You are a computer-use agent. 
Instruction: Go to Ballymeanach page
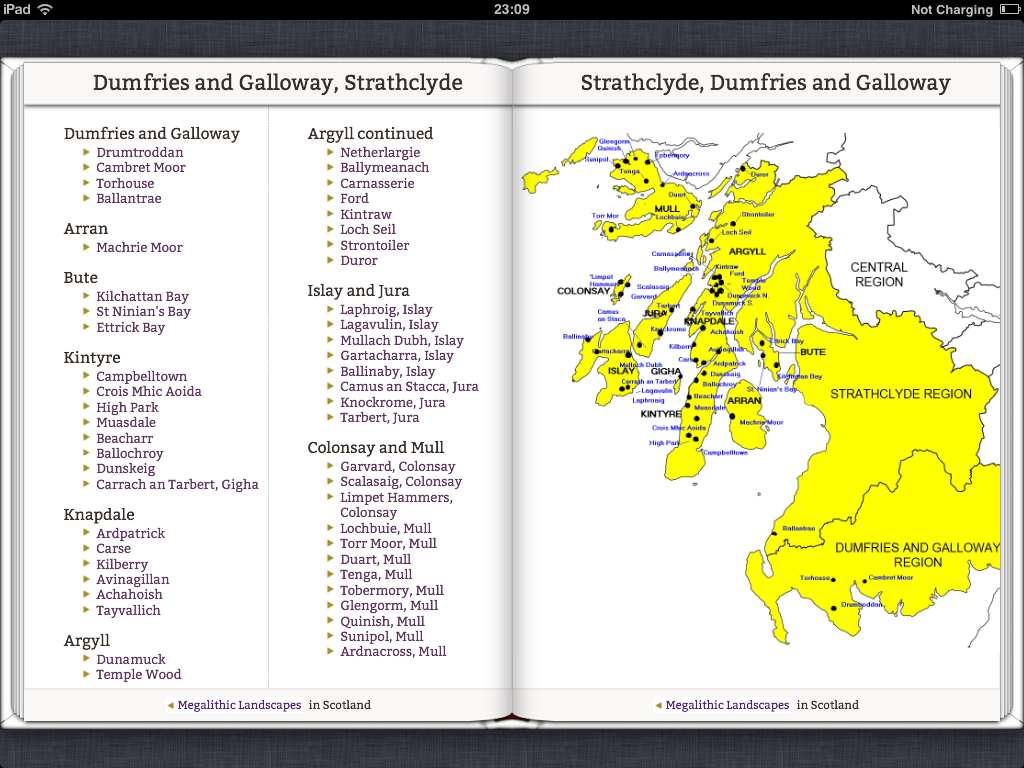(385, 168)
